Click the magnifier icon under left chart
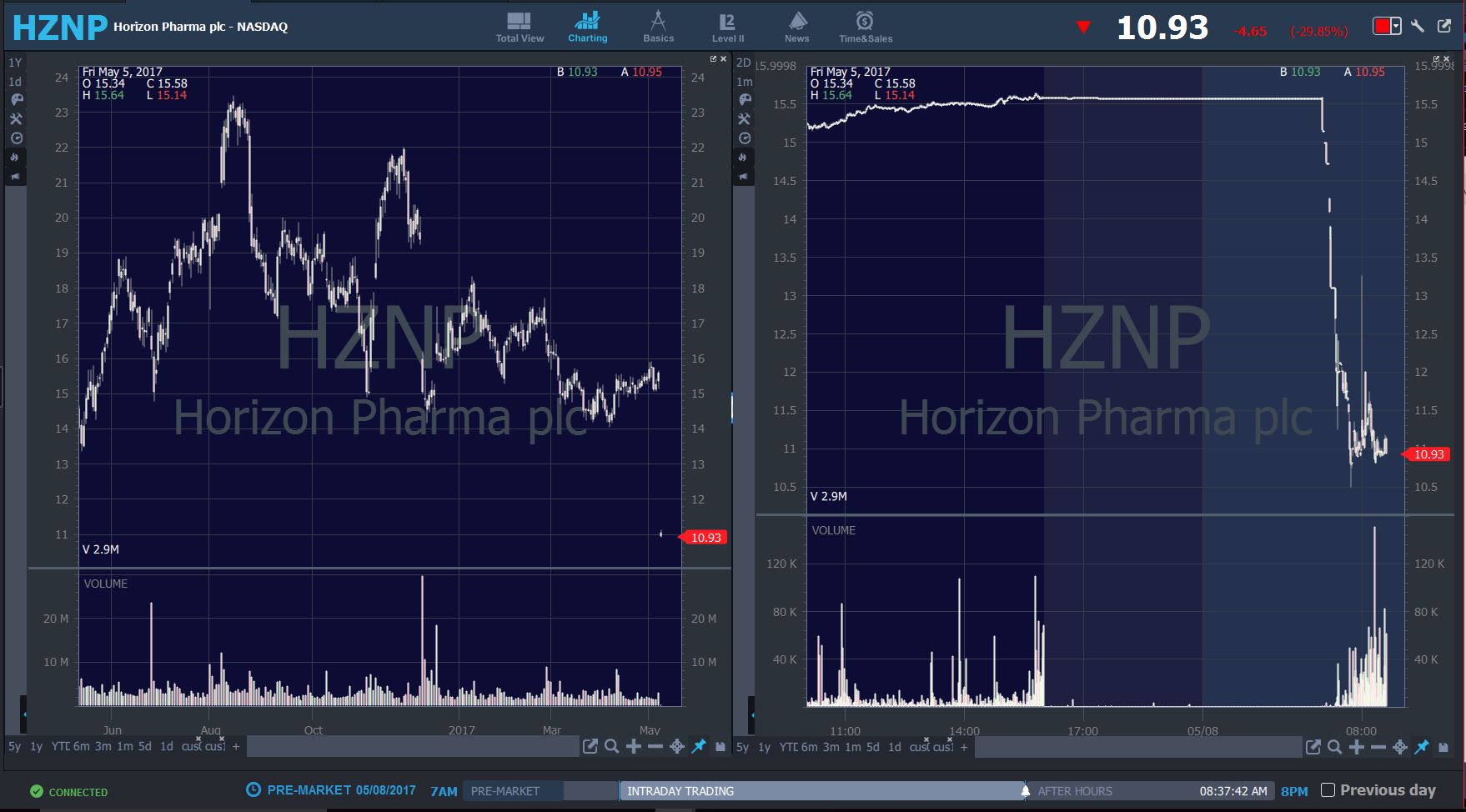 tap(612, 747)
